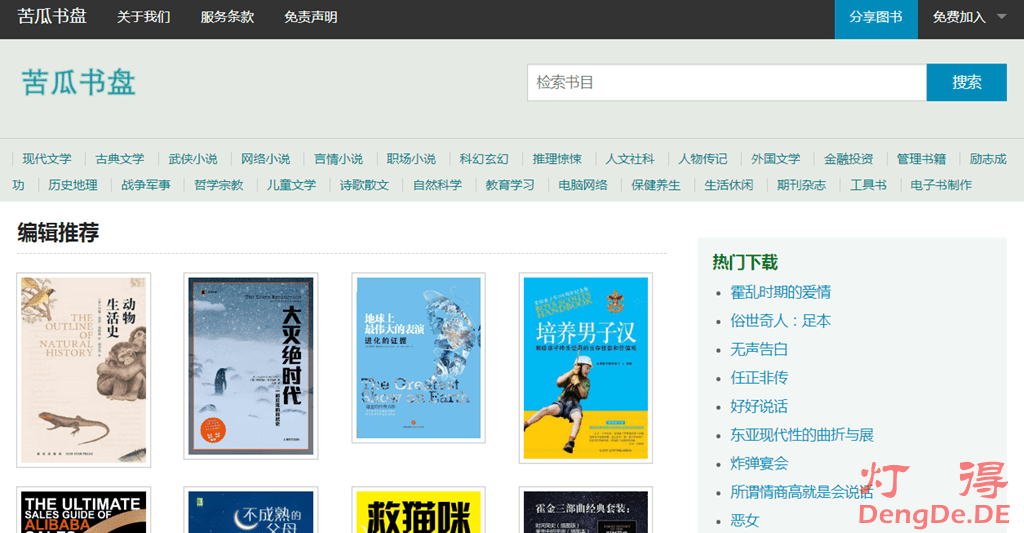Click the large 苦瓜书盘 site title
Image resolution: width=1024 pixels, height=533 pixels.
click(x=79, y=82)
